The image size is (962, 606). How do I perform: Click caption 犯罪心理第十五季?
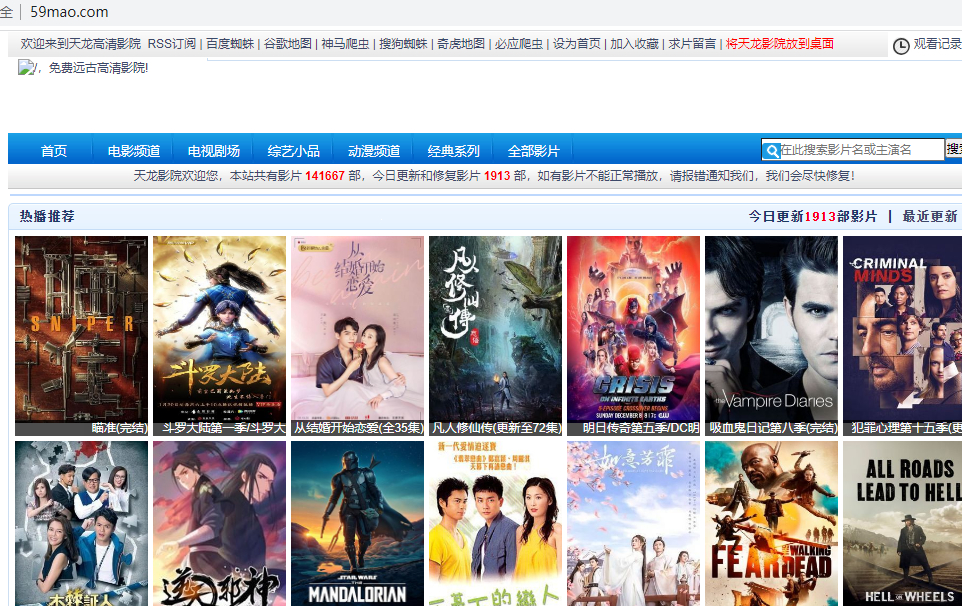point(906,428)
